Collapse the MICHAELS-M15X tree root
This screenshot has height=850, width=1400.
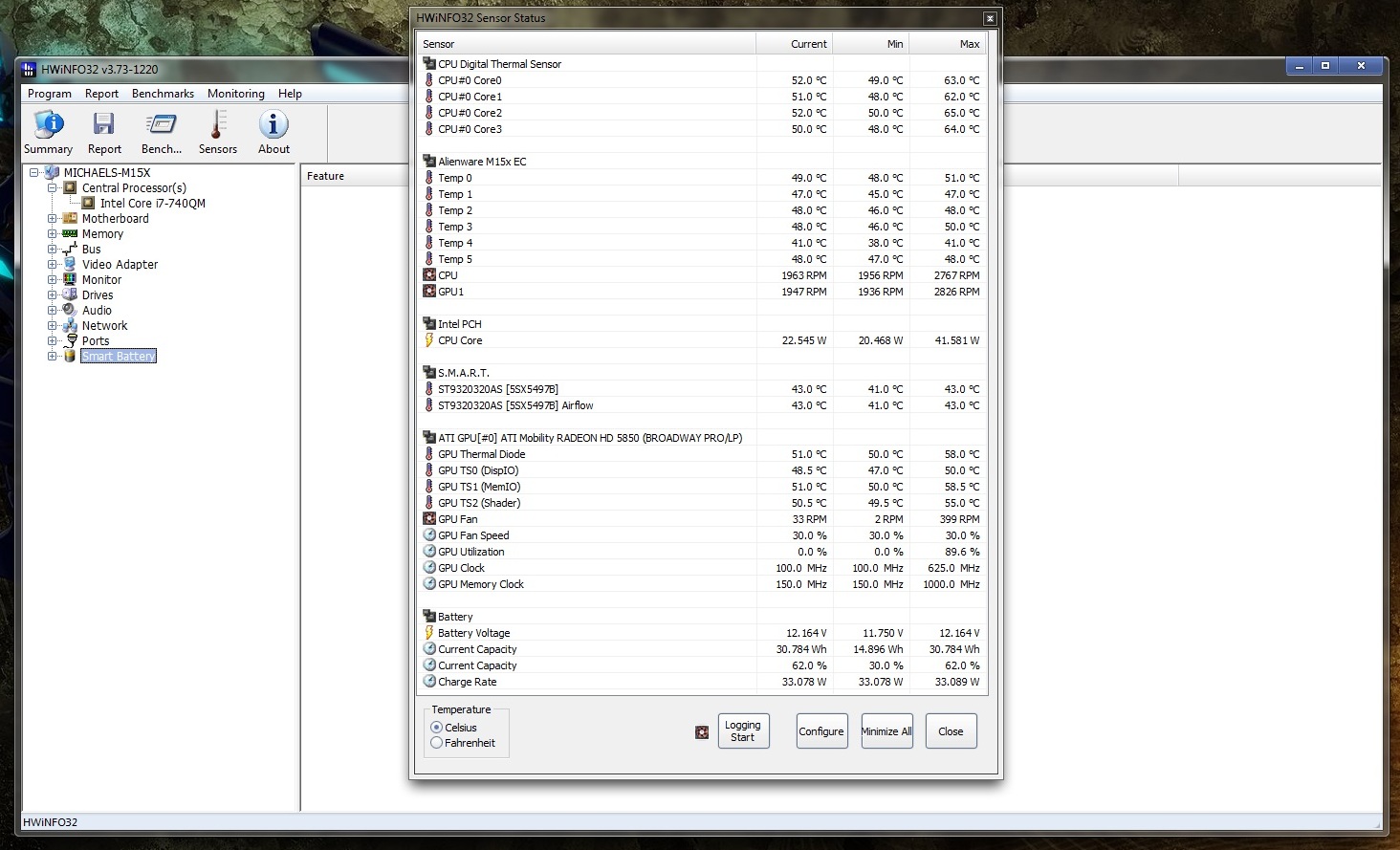(34, 173)
